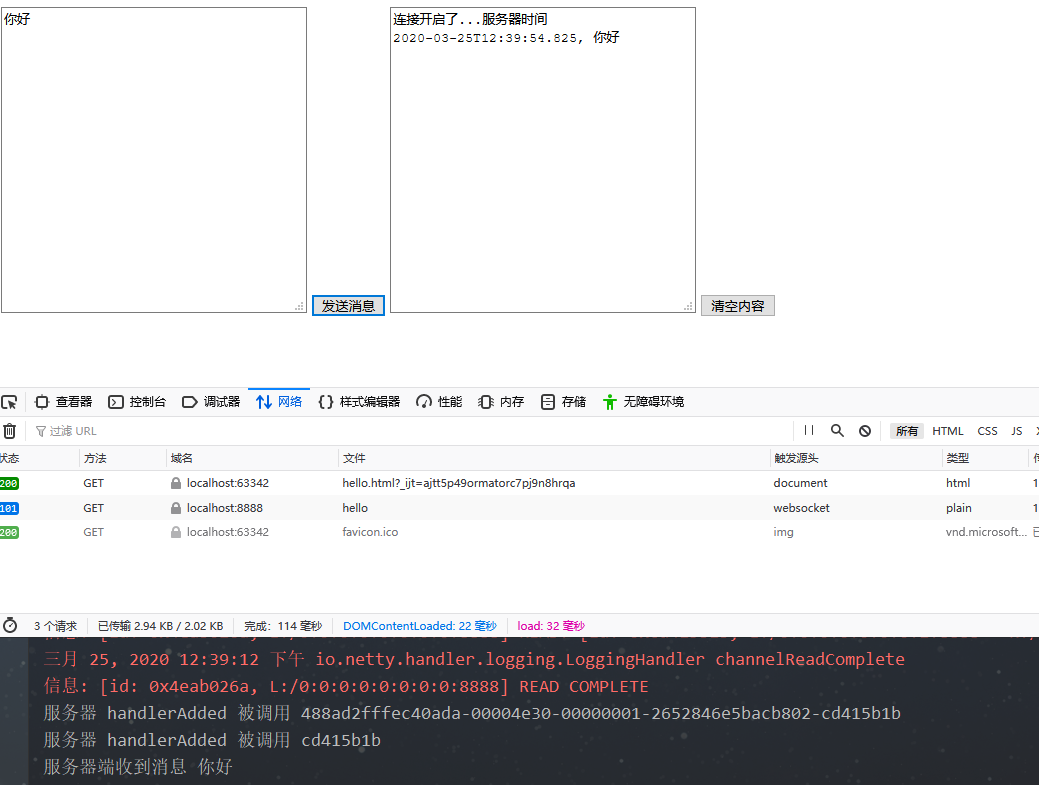Click the response textarea showing 连接开启了

pyautogui.click(x=543, y=160)
